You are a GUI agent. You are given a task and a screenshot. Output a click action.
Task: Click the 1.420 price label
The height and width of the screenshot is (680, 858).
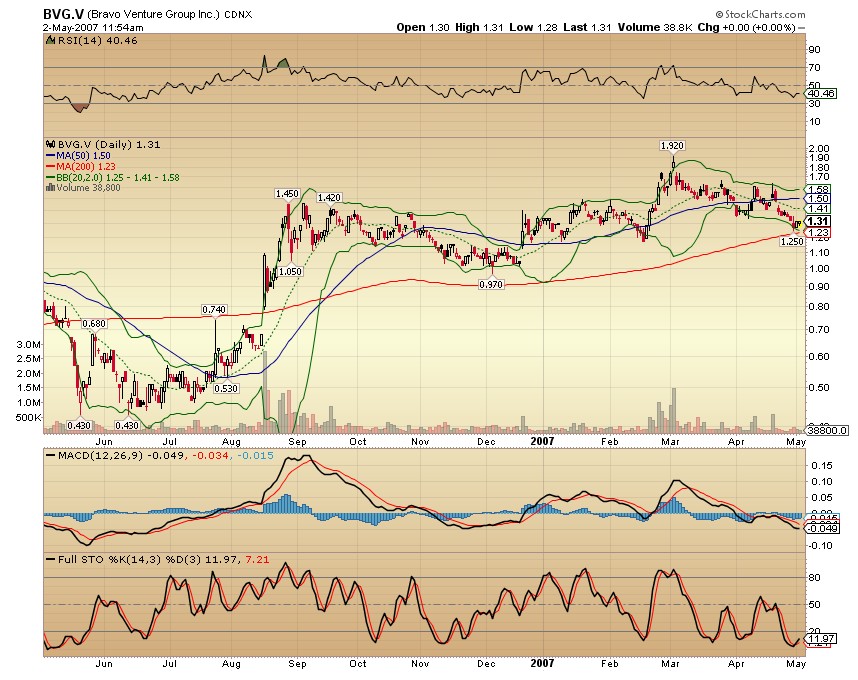pyautogui.click(x=329, y=197)
